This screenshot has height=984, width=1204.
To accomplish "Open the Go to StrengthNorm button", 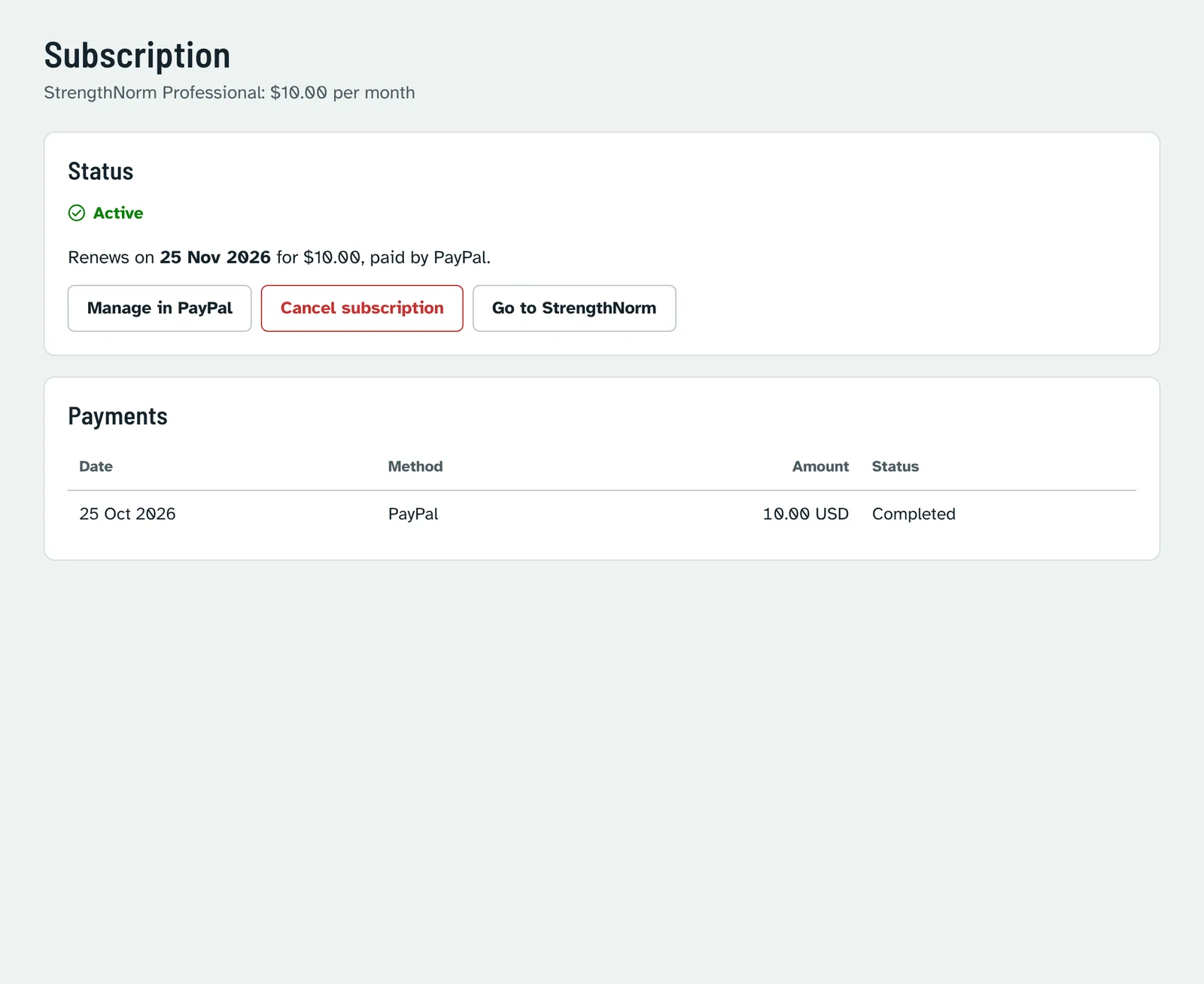I will coord(574,308).
